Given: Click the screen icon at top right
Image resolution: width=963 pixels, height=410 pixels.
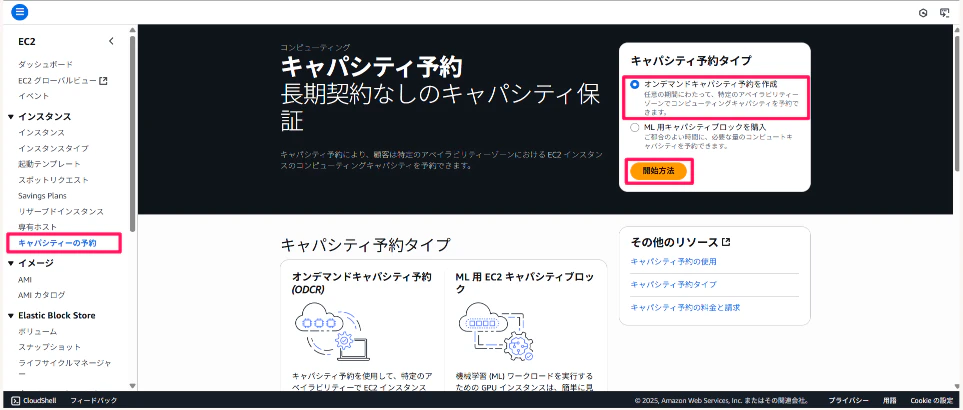Looking at the screenshot, I should coord(945,12).
